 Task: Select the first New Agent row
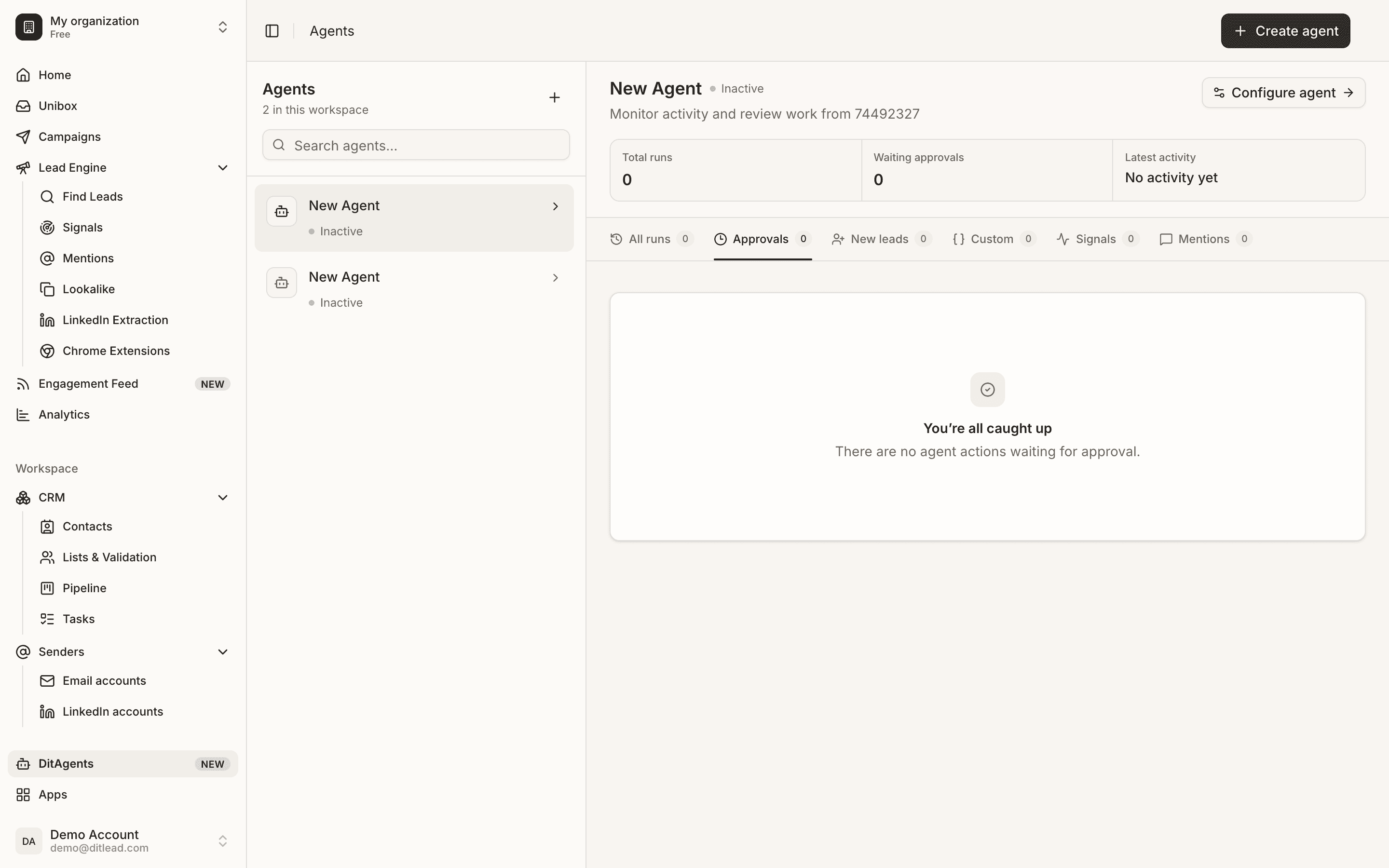(x=414, y=218)
